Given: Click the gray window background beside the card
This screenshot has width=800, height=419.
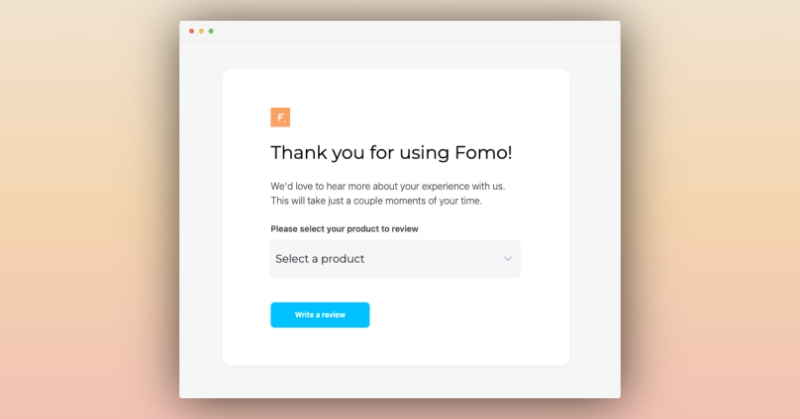Looking at the screenshot, I should pos(201,219).
